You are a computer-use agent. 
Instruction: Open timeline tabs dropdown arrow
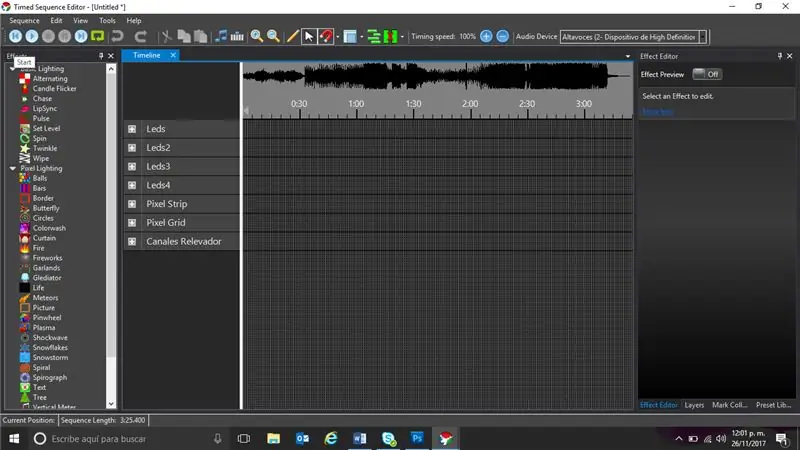click(x=628, y=56)
